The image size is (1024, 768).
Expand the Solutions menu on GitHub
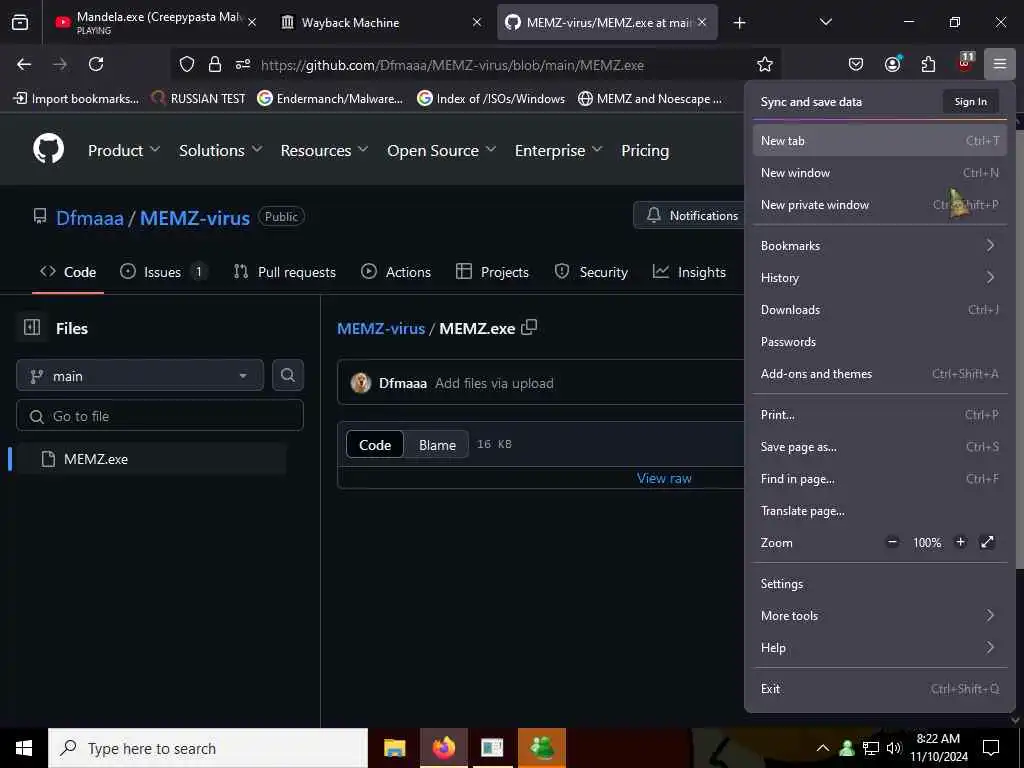pyautogui.click(x=221, y=150)
